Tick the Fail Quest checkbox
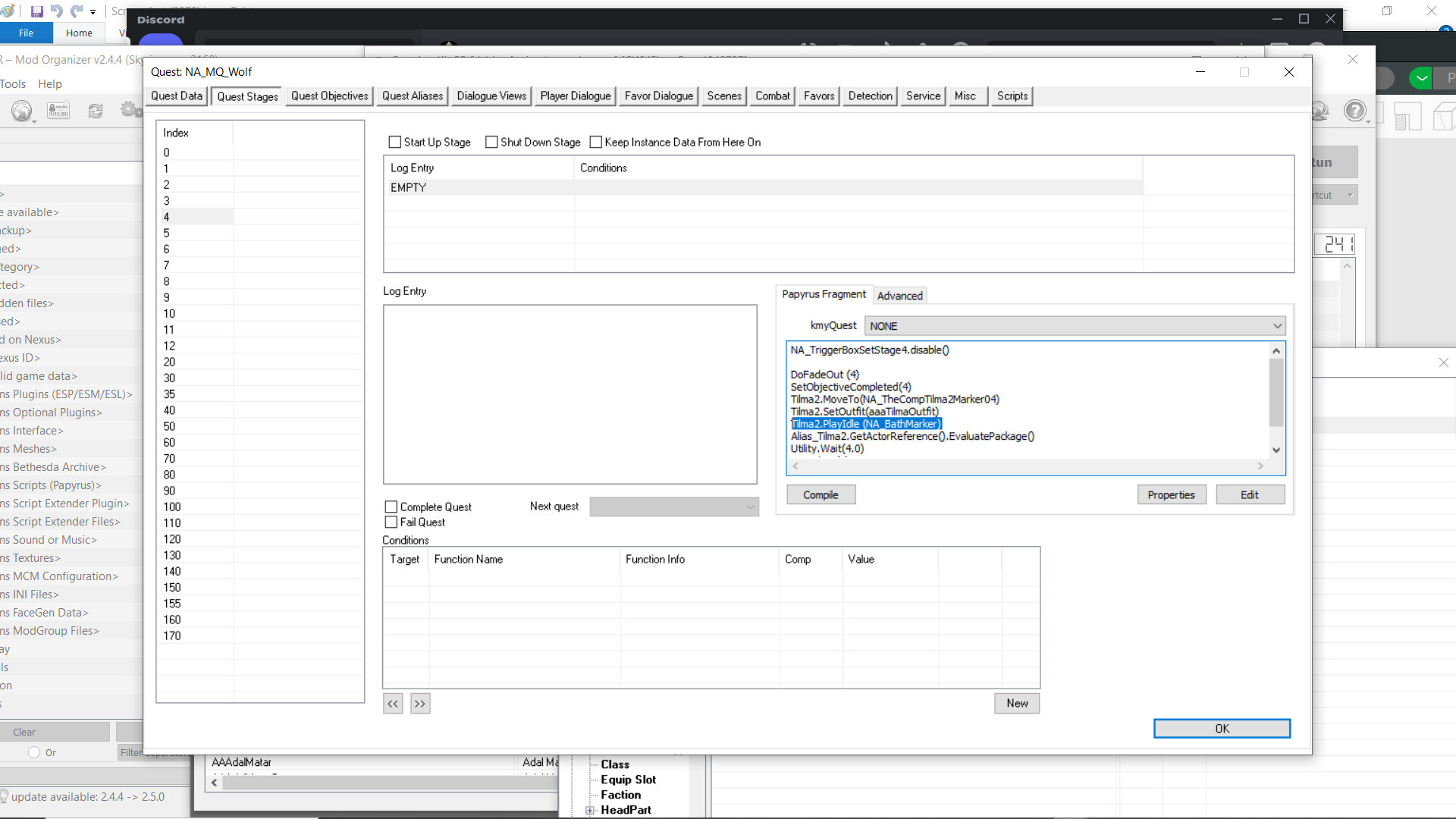The height and width of the screenshot is (819, 1456). [x=391, y=522]
